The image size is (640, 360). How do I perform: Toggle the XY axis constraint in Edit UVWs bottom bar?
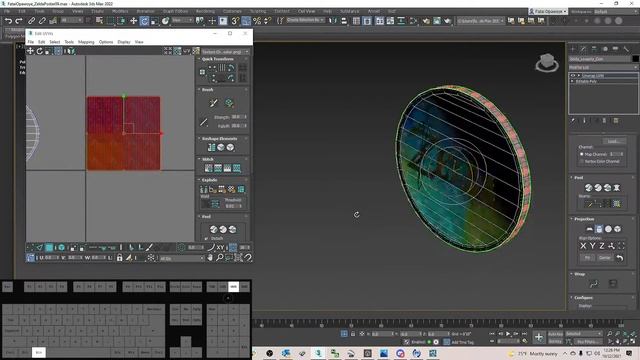click(x=220, y=247)
